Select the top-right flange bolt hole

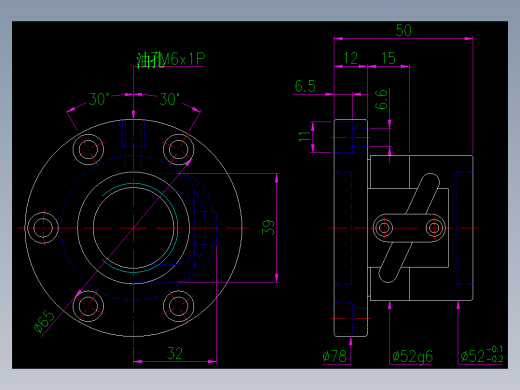[x=178, y=149]
